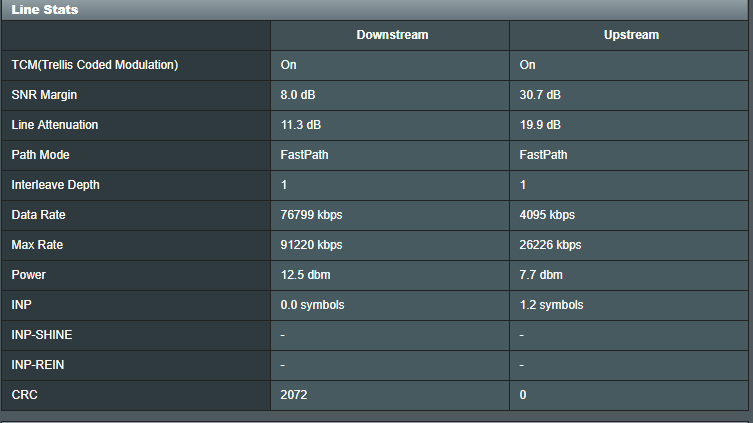Viewport: 753px width, 423px height.
Task: Click the Interleave Depth label
Action: [x=55, y=185]
